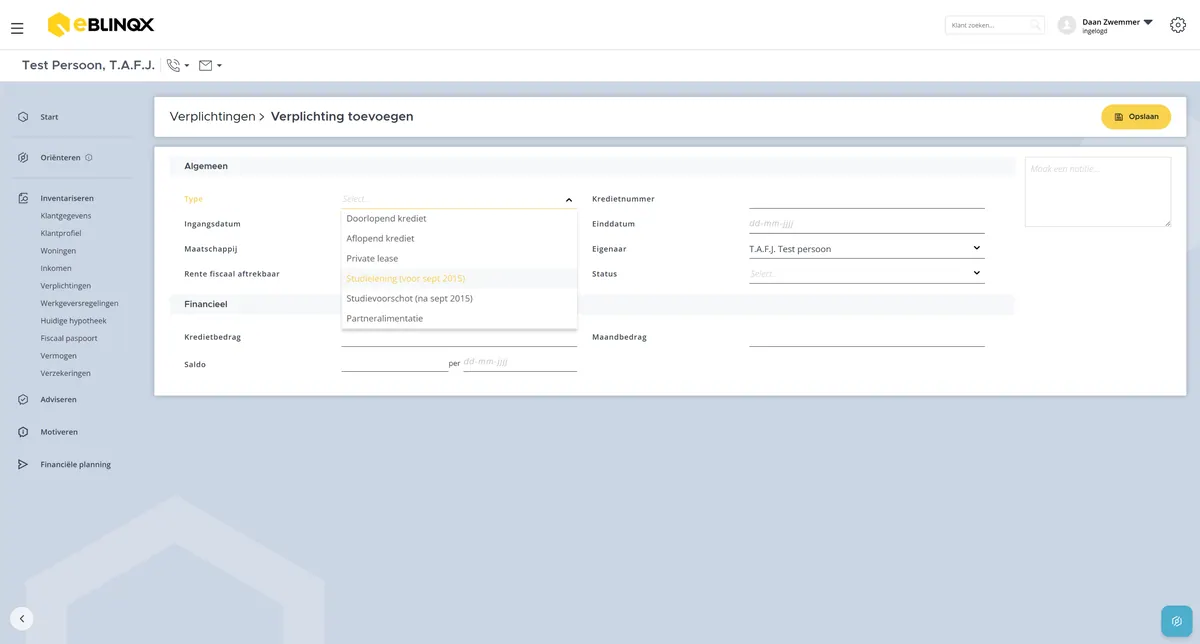
Task: Select Doorlopend krediet option
Action: (459, 218)
